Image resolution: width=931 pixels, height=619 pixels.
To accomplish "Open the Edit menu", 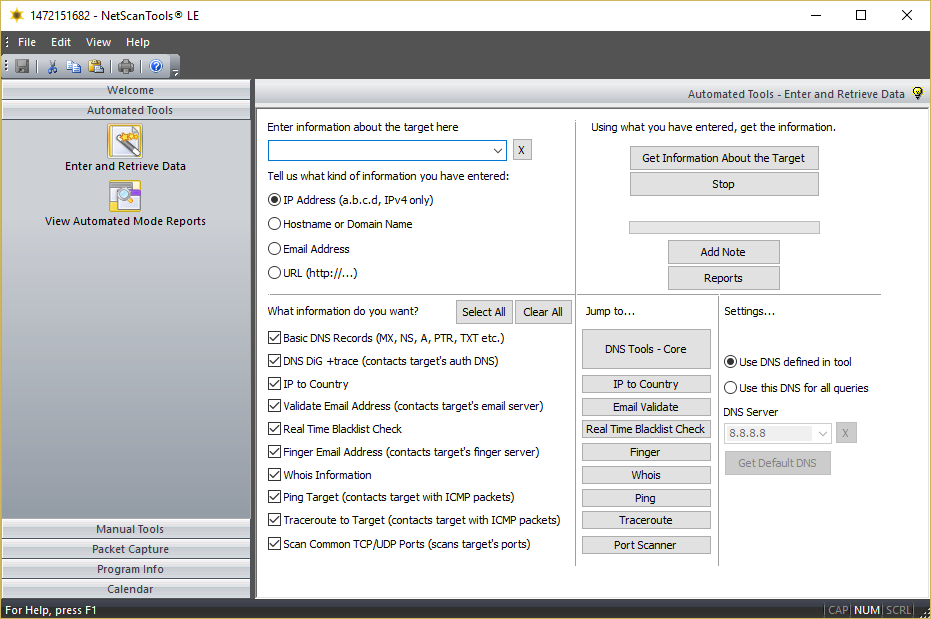I will click(61, 42).
